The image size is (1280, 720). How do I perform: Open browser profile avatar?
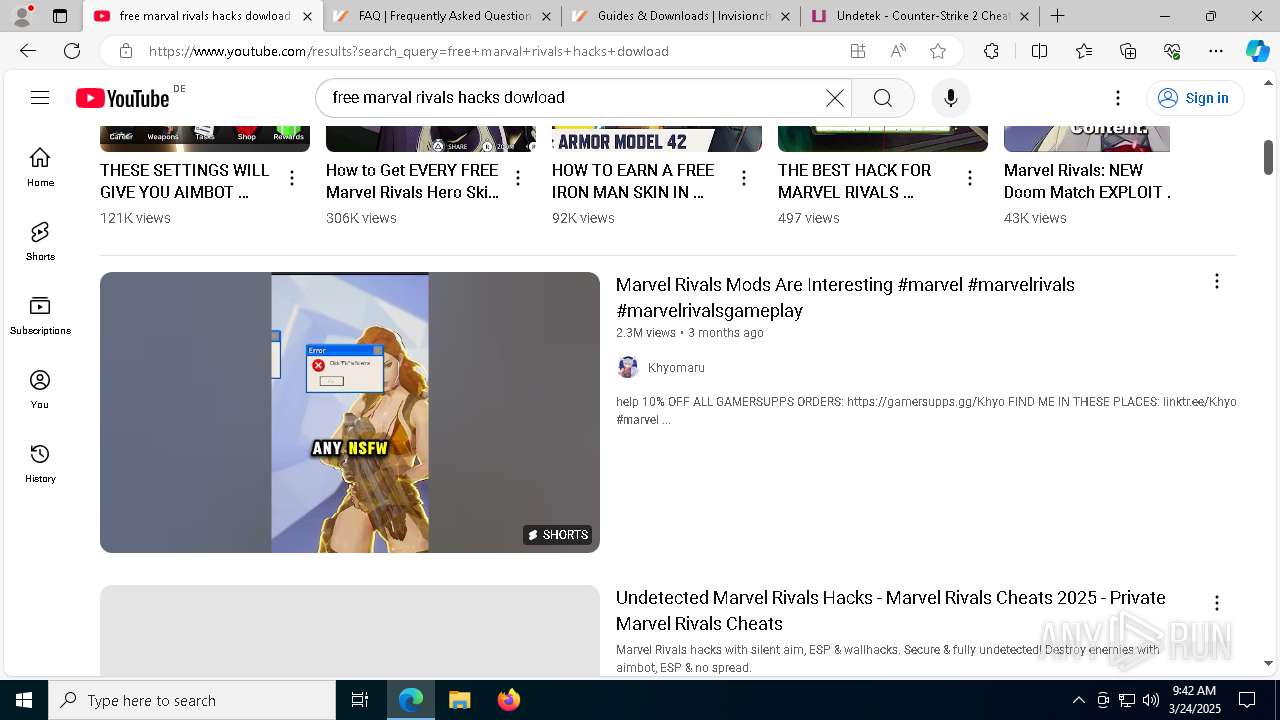[x=22, y=16]
